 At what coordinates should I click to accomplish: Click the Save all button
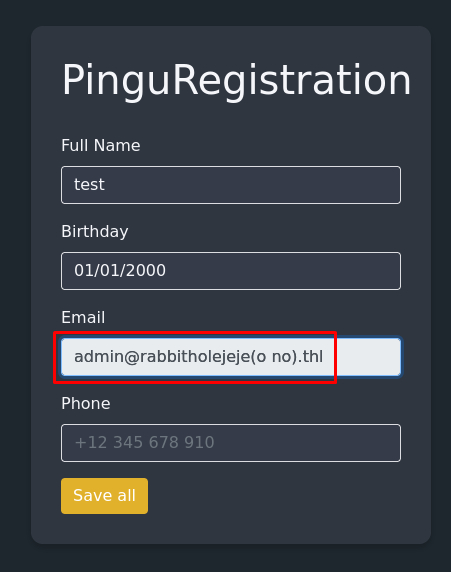(x=104, y=496)
